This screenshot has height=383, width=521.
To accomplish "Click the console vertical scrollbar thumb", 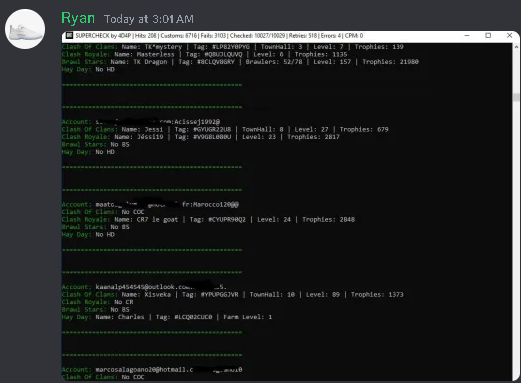I will [x=516, y=97].
